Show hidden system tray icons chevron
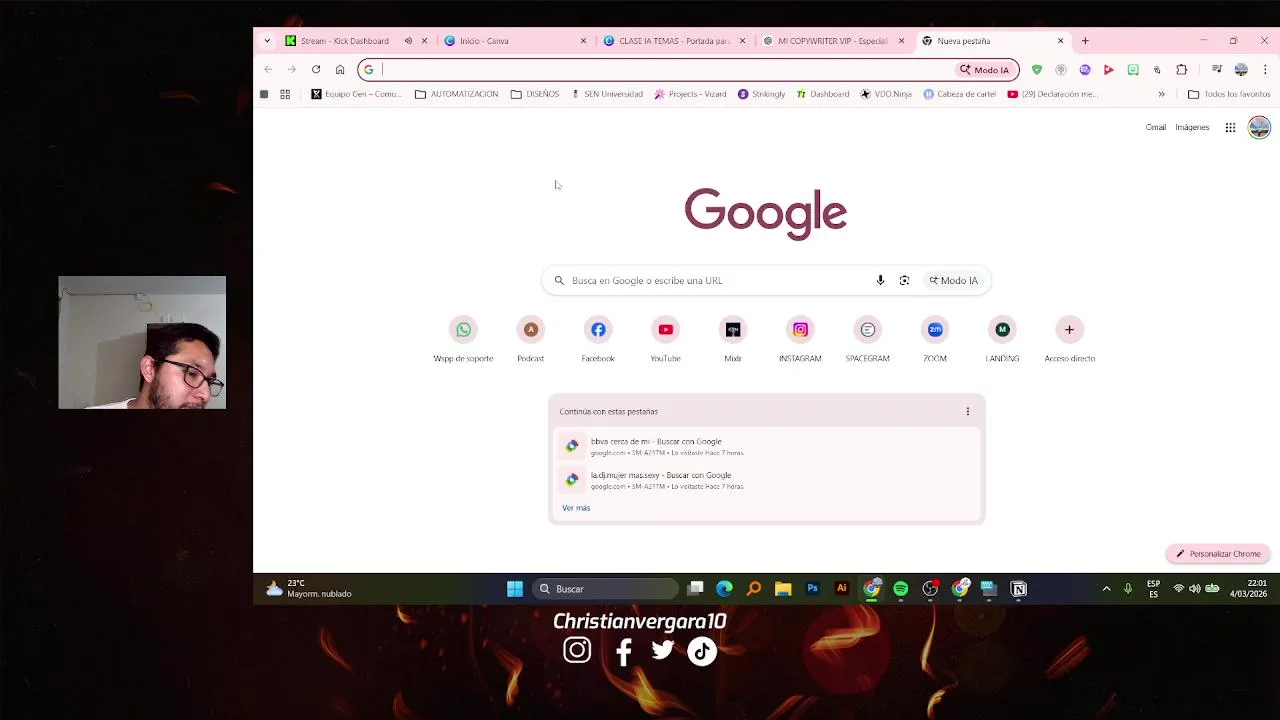 pos(1106,589)
